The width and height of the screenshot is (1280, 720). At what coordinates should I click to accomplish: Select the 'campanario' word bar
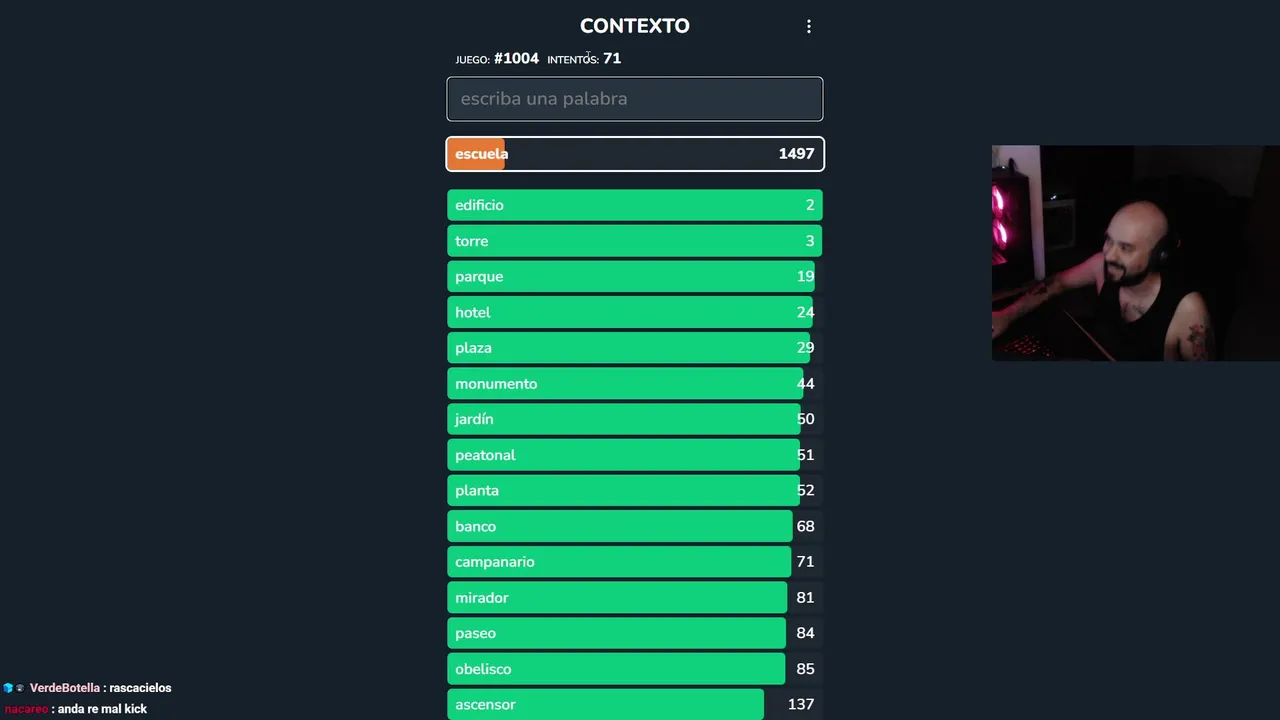pyautogui.click(x=634, y=562)
